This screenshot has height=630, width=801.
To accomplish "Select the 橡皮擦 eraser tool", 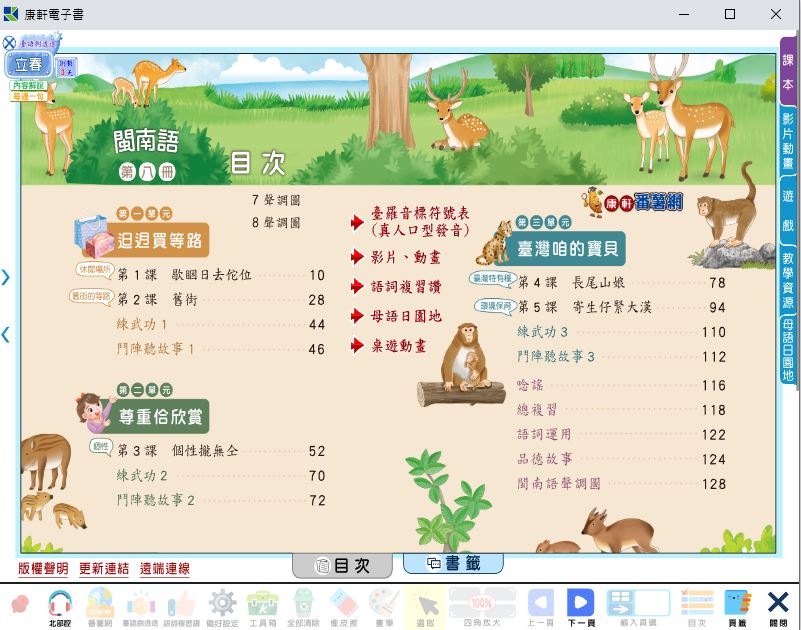I will (x=344, y=608).
